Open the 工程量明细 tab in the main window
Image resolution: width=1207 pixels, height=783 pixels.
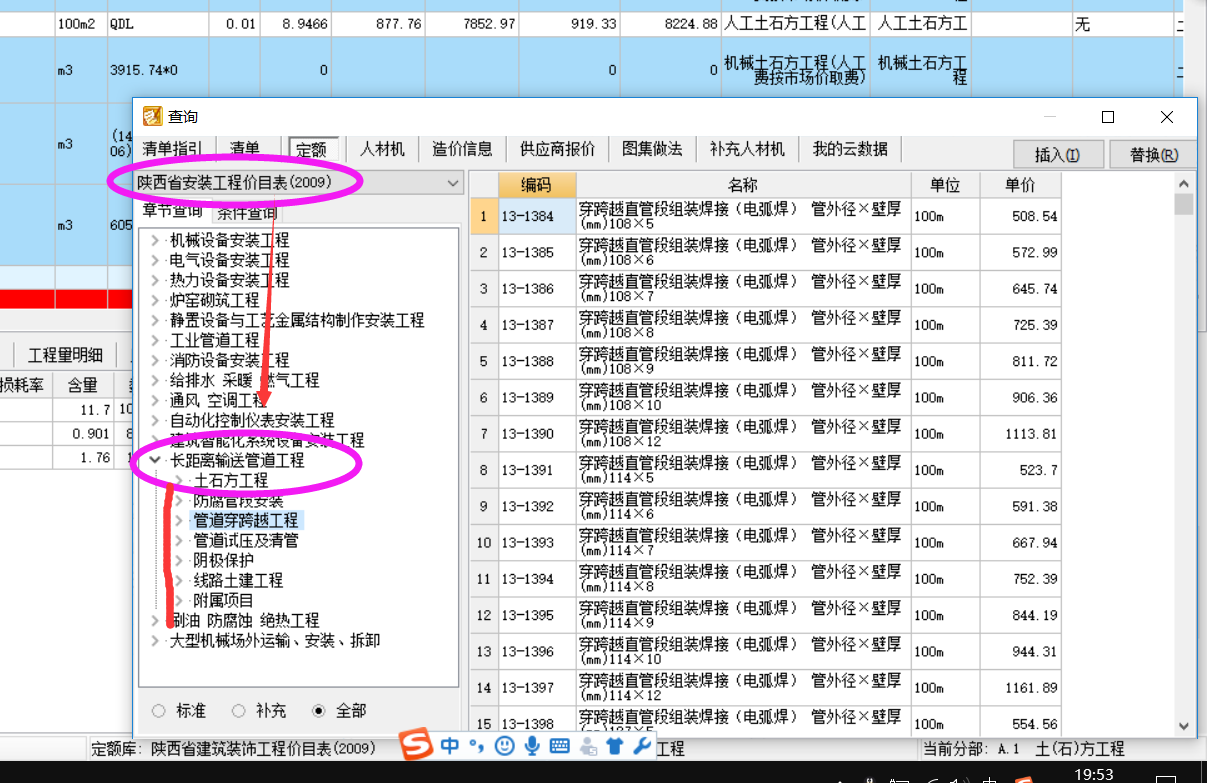[66, 355]
